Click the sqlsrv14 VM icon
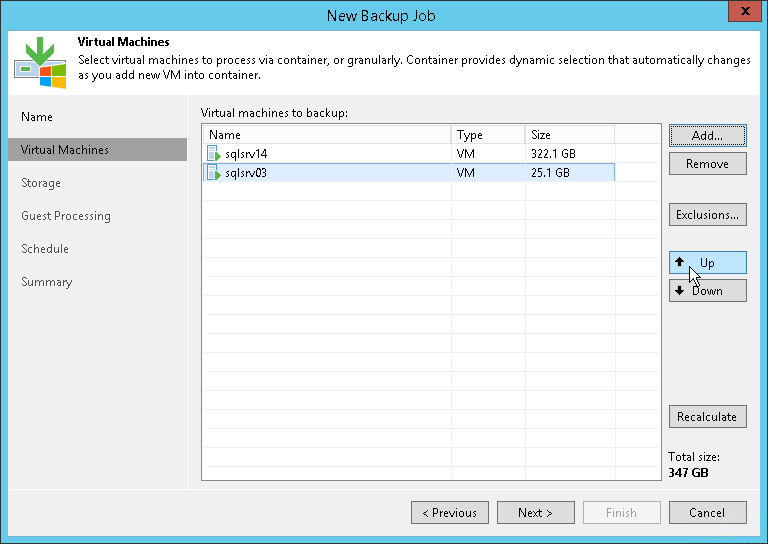This screenshot has height=544, width=768. click(213, 154)
